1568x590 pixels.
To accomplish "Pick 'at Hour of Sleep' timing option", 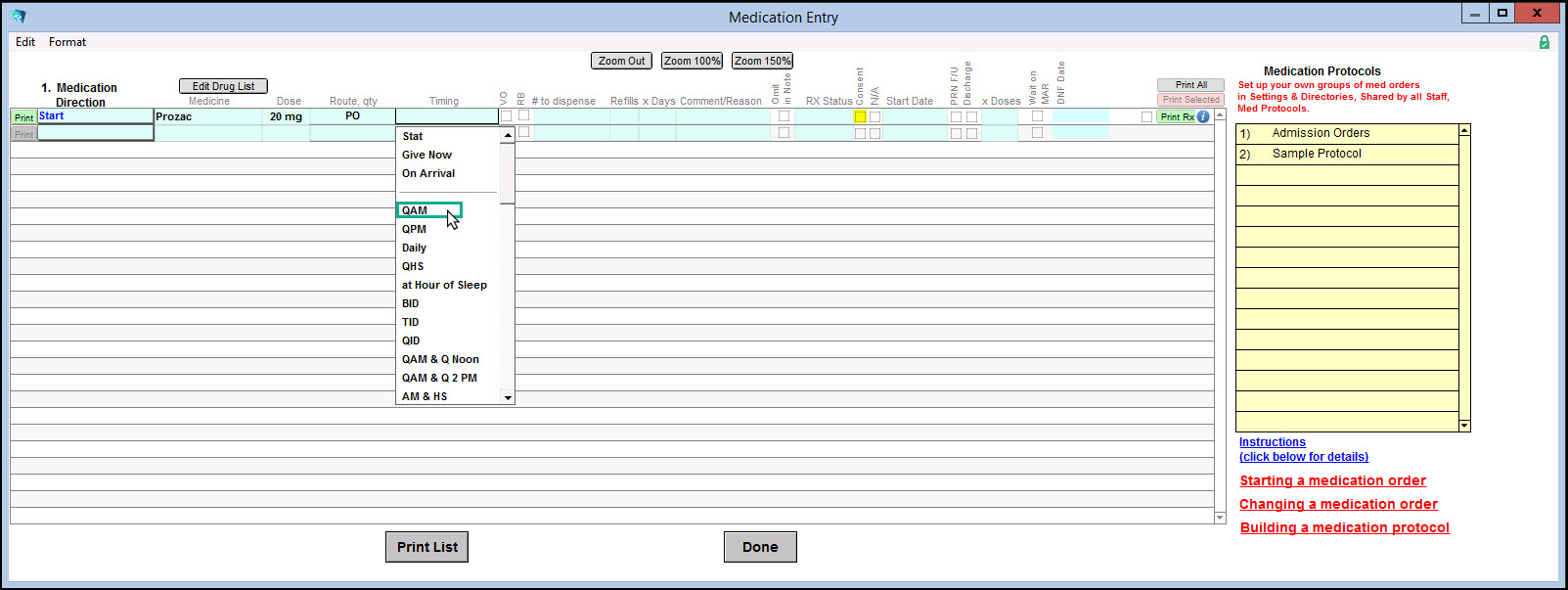I will (x=444, y=285).
